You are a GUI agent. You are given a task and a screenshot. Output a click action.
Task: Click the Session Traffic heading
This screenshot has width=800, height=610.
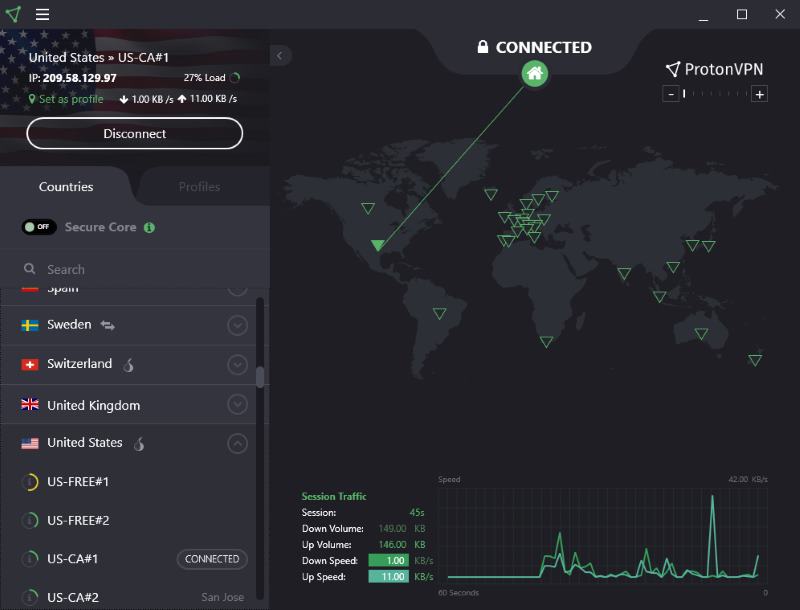(334, 496)
